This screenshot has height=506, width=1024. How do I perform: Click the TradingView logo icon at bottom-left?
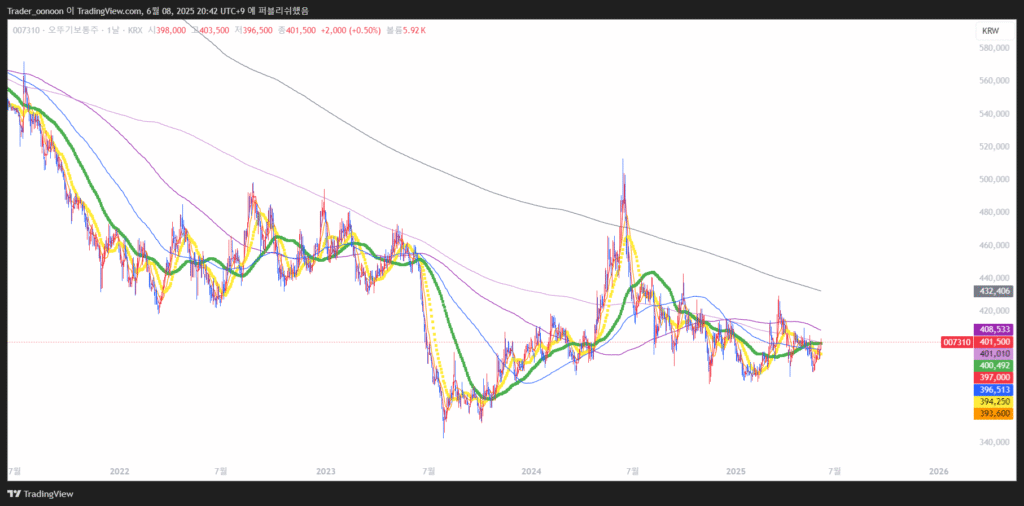tap(14, 494)
